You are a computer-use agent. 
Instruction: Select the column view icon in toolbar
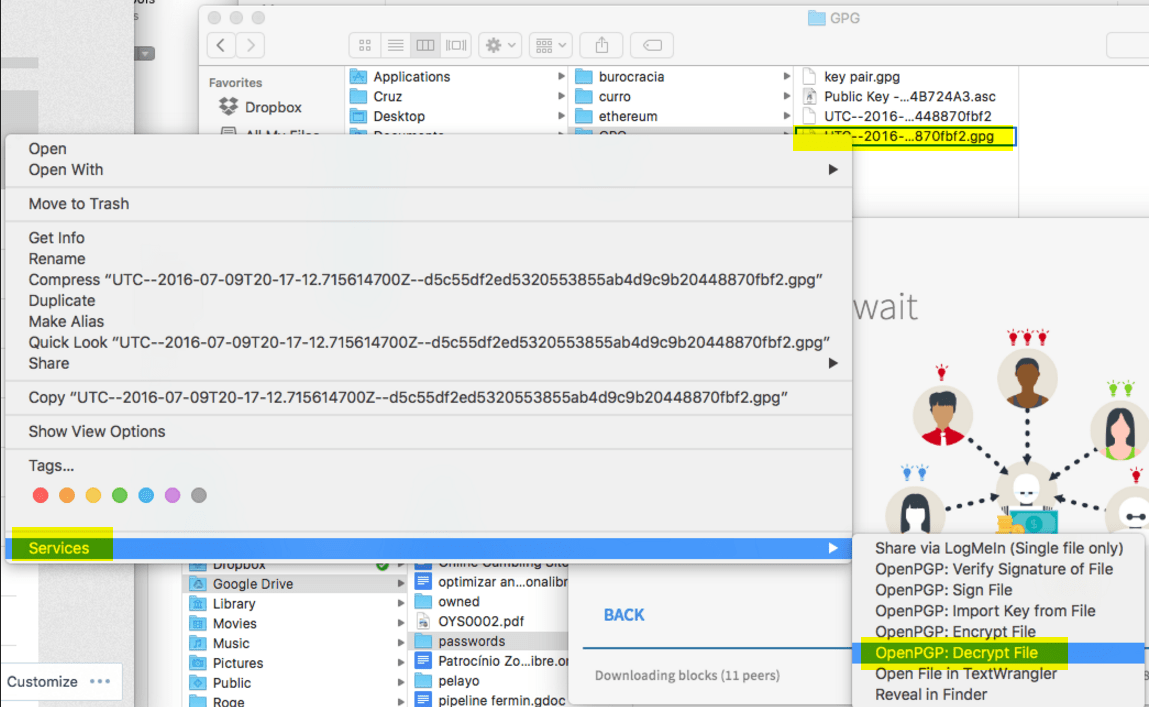[x=425, y=45]
